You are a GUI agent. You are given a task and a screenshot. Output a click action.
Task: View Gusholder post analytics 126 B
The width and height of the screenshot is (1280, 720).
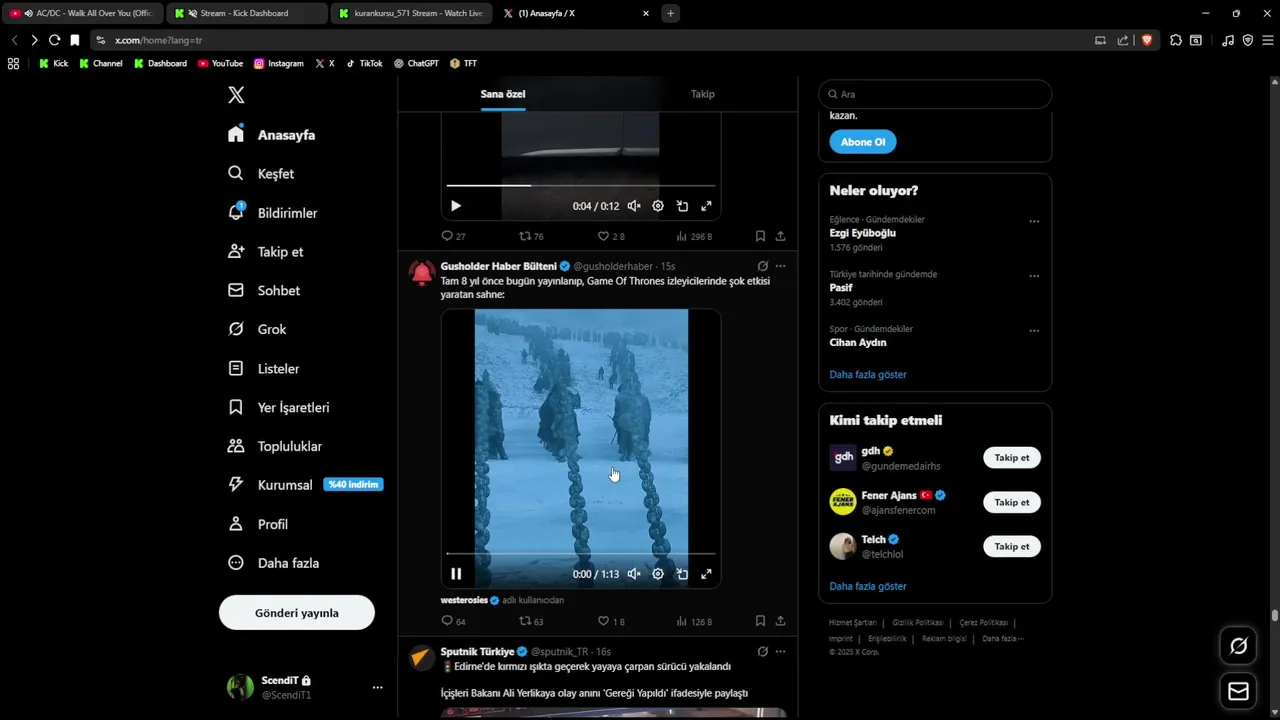coord(694,621)
